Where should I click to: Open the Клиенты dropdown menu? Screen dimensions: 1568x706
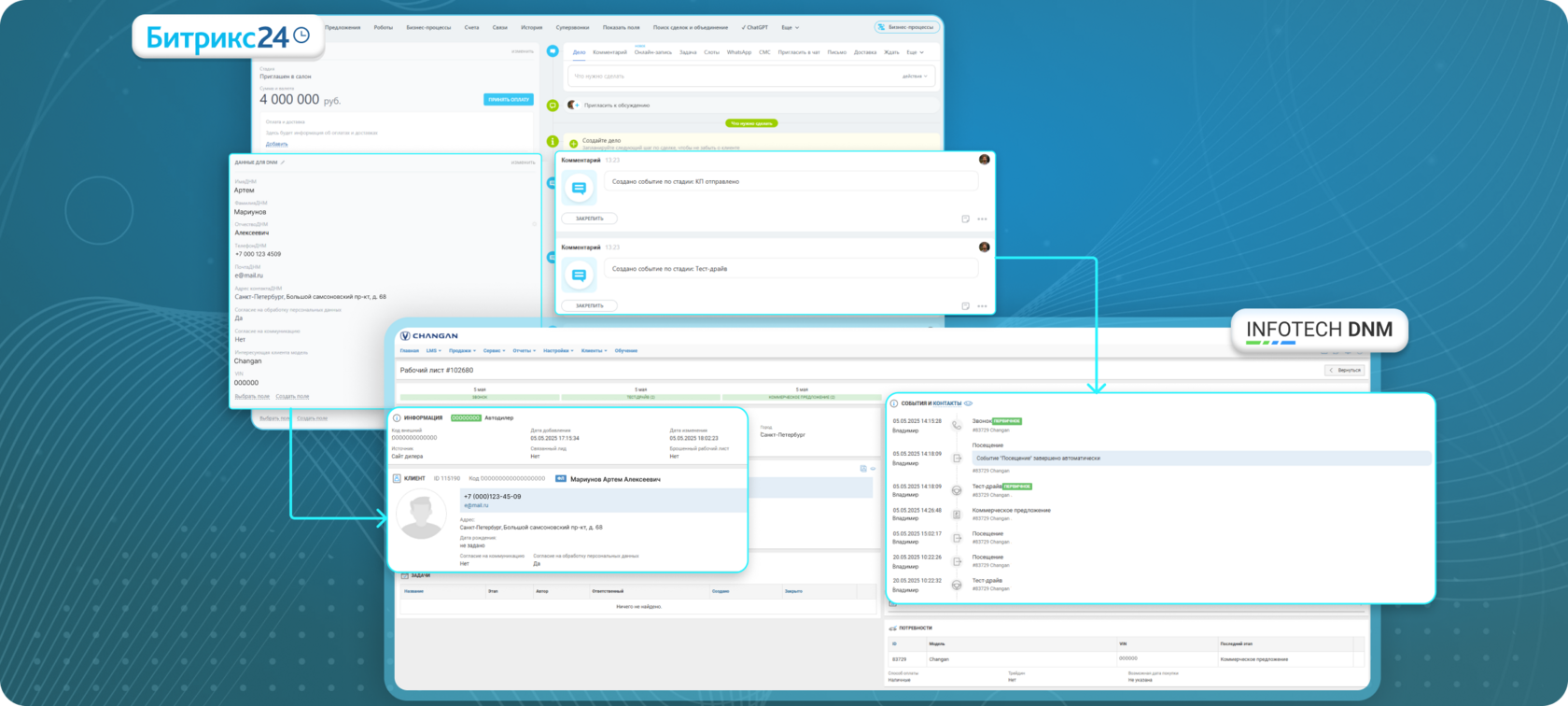point(594,351)
